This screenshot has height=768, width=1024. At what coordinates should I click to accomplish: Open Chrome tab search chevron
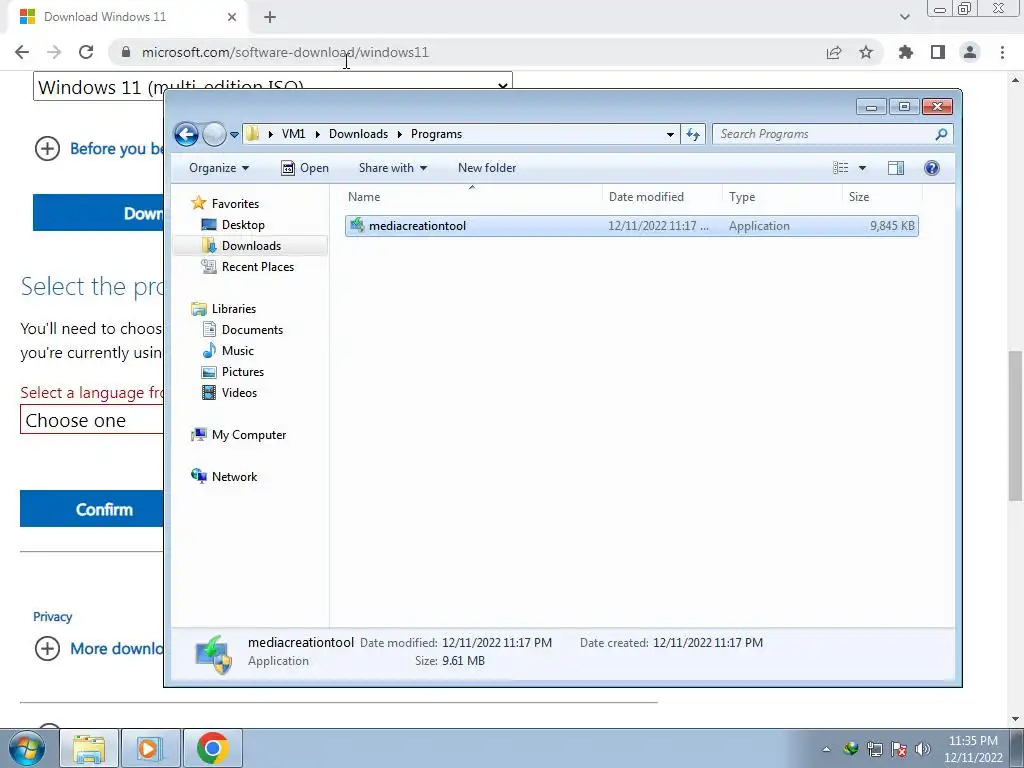point(904,17)
